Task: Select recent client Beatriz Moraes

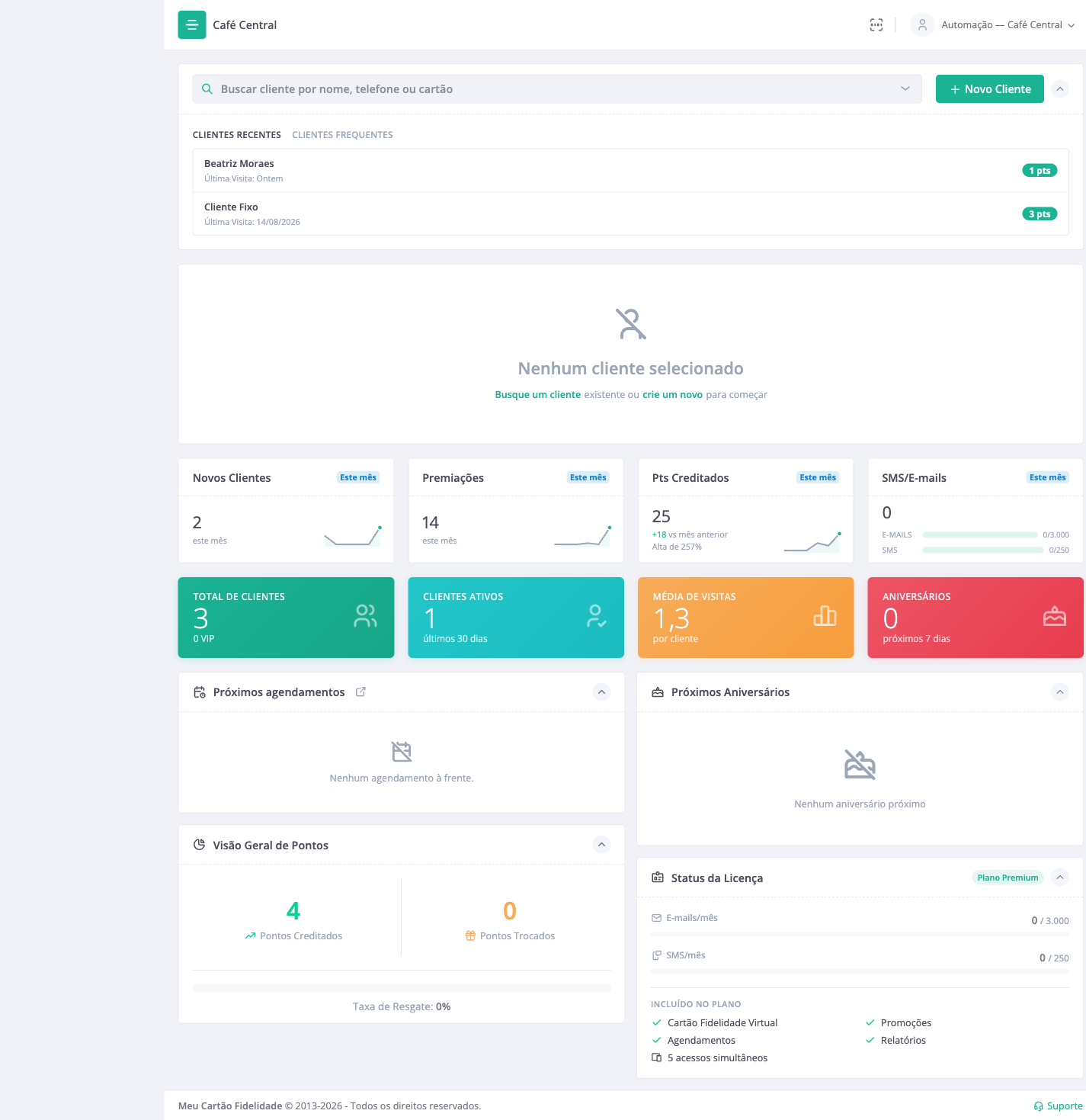Action: tap(631, 171)
